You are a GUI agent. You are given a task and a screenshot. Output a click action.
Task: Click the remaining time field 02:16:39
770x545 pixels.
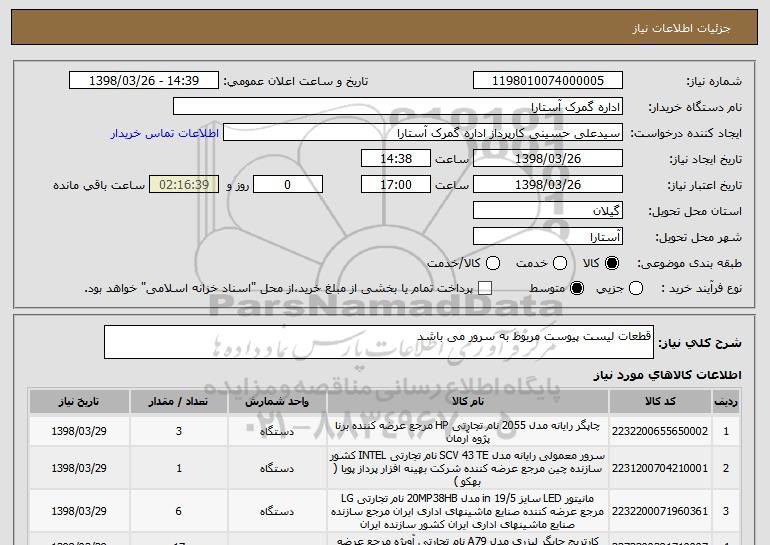click(184, 185)
